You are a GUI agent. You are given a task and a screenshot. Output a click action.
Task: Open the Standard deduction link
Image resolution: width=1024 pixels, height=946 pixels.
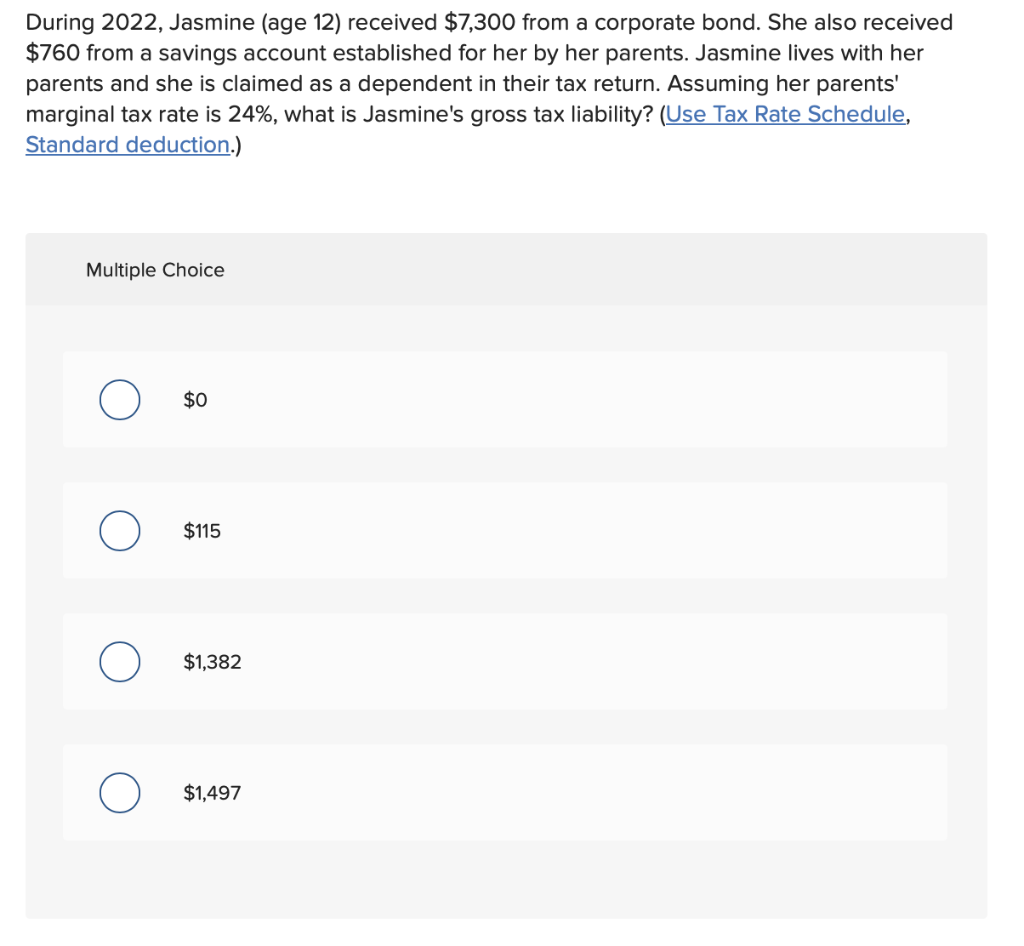(128, 144)
